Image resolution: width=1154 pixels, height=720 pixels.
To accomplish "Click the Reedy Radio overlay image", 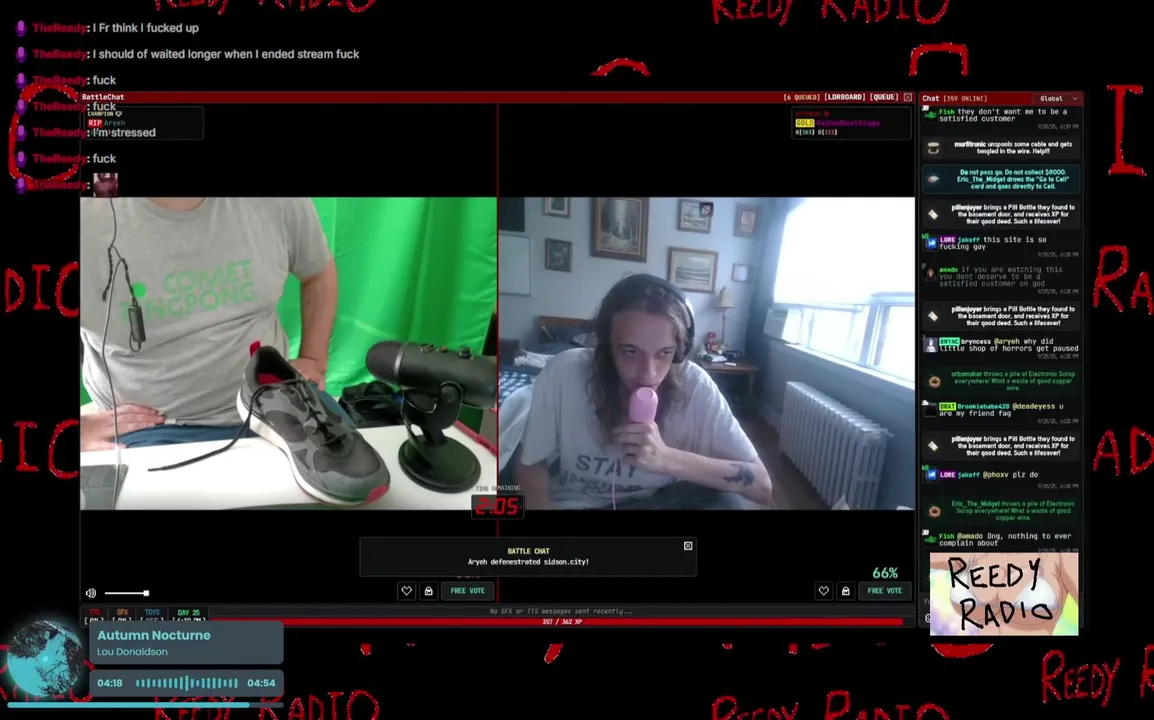I will pos(1004,593).
